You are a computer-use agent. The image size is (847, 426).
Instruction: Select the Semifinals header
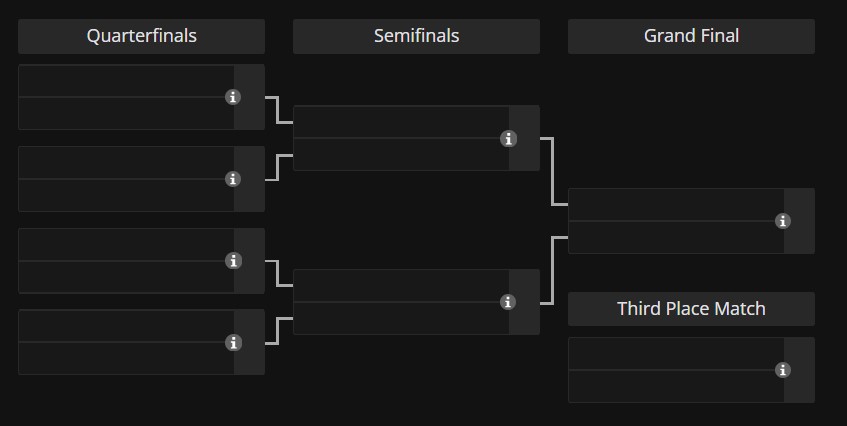click(416, 36)
